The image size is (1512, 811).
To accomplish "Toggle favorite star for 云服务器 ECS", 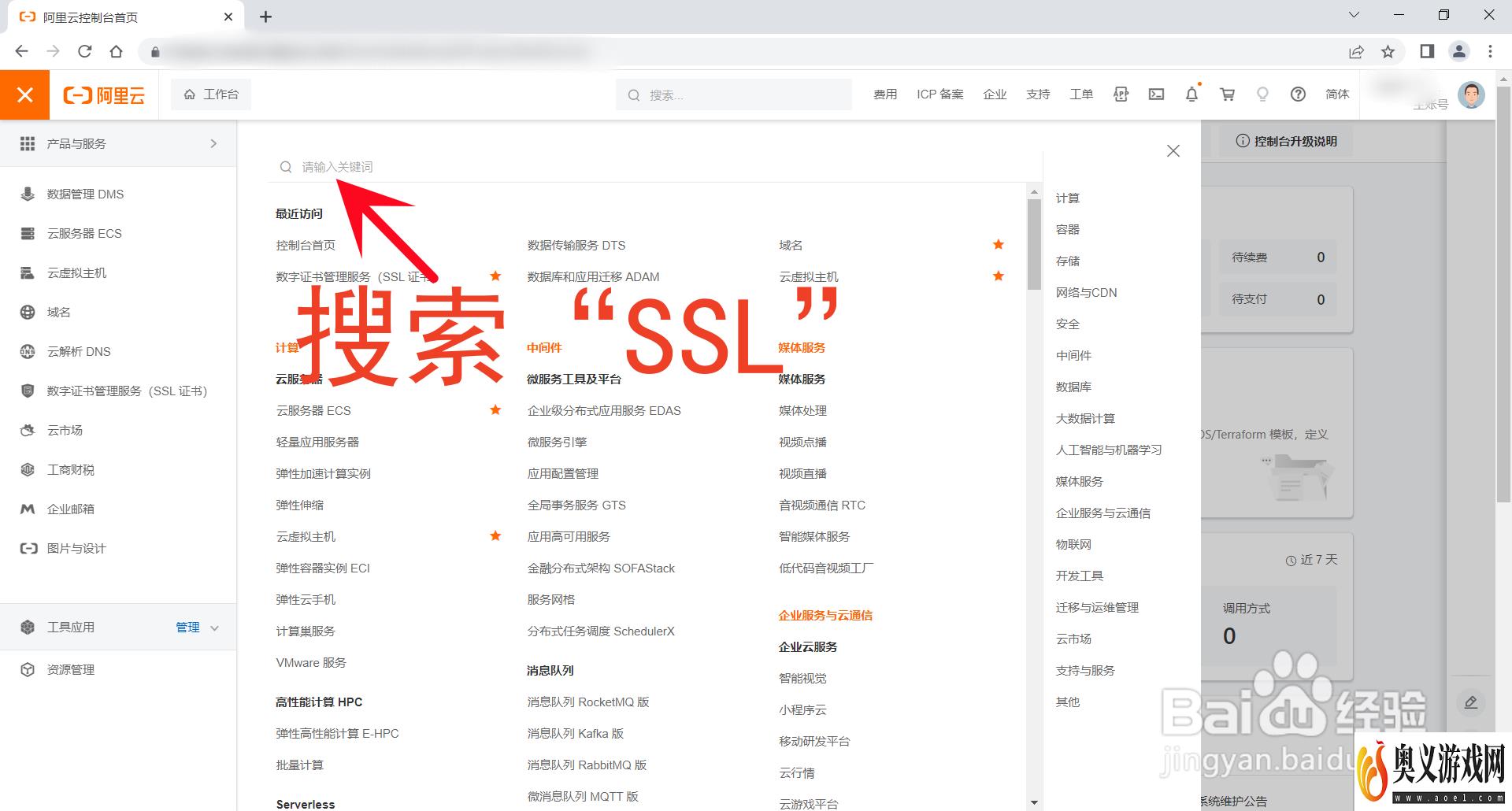I will tap(495, 409).
